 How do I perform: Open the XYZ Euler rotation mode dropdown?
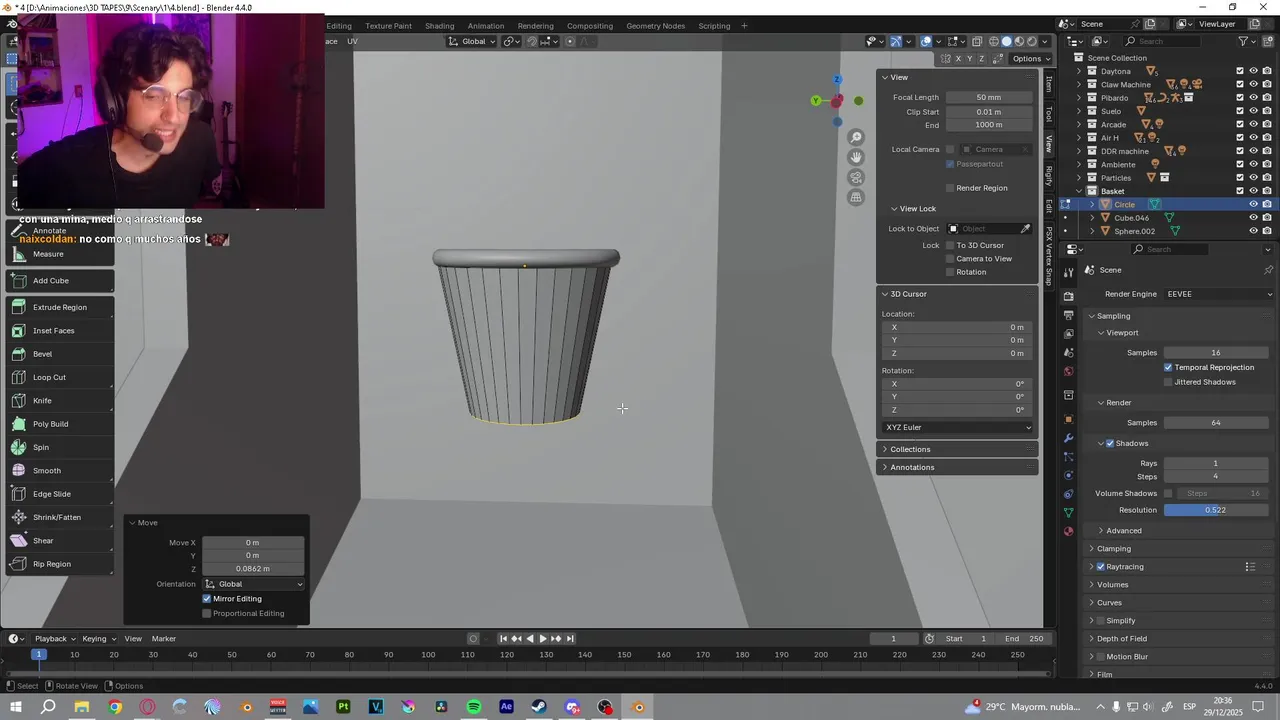pyautogui.click(x=958, y=427)
